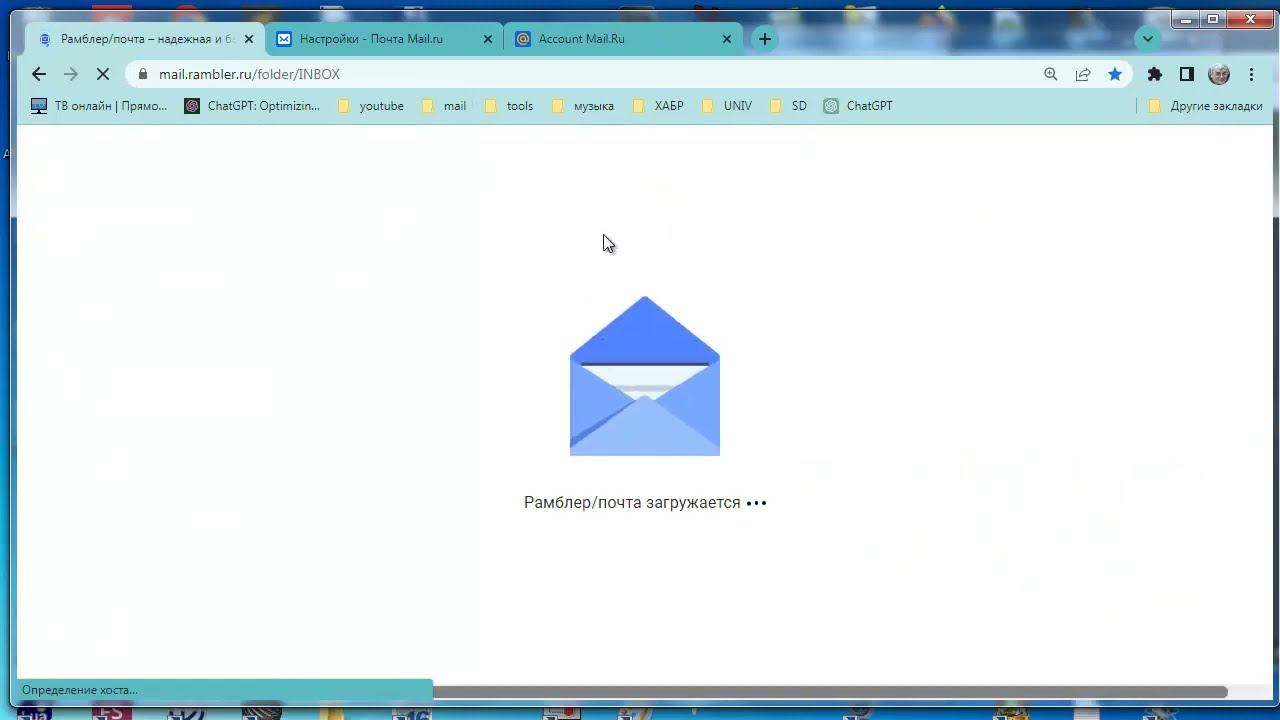Switch to Рамблер/почта tab

tap(144, 39)
